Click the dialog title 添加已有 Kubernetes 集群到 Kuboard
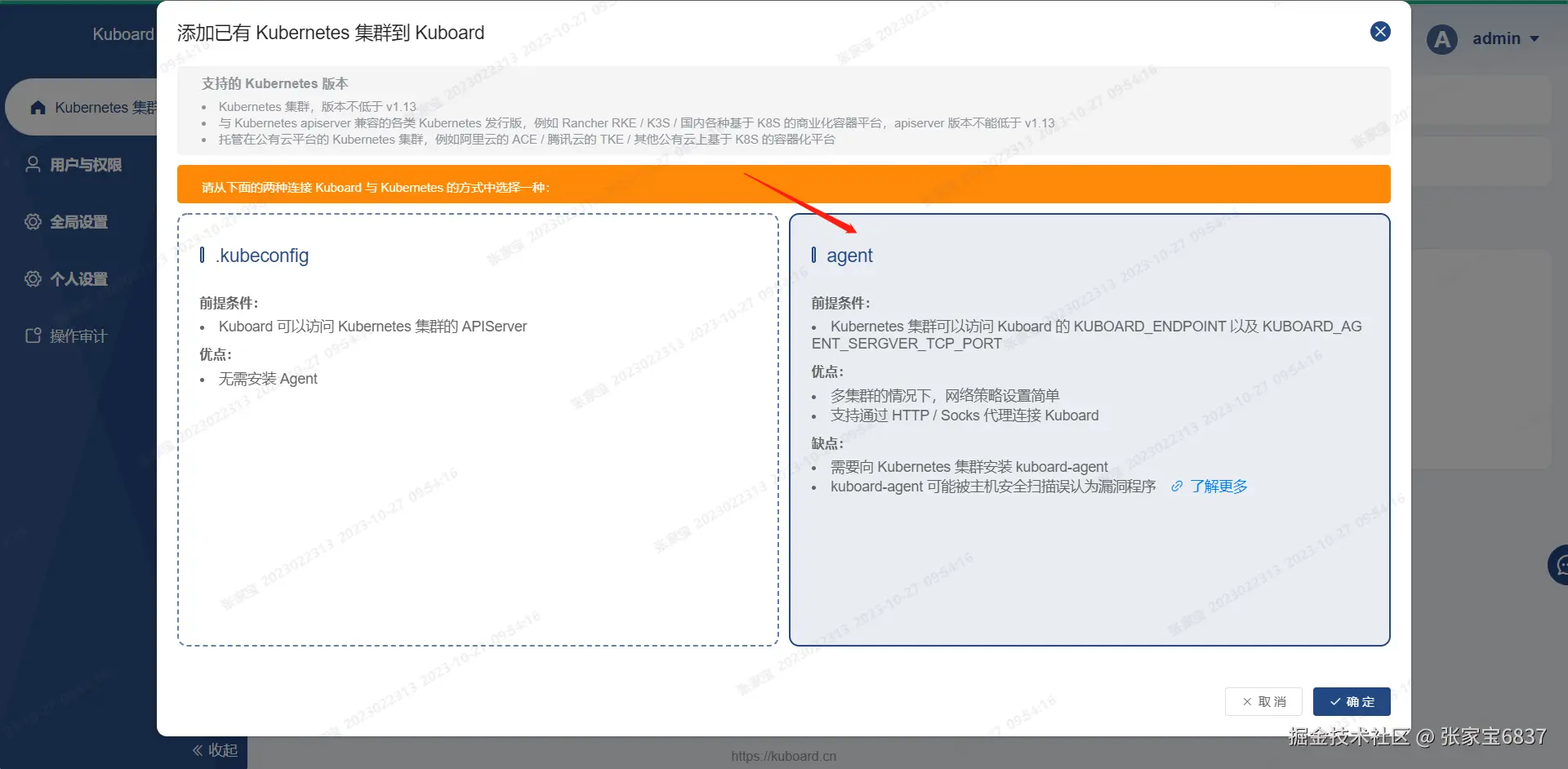This screenshot has width=1568, height=769. coord(331,33)
